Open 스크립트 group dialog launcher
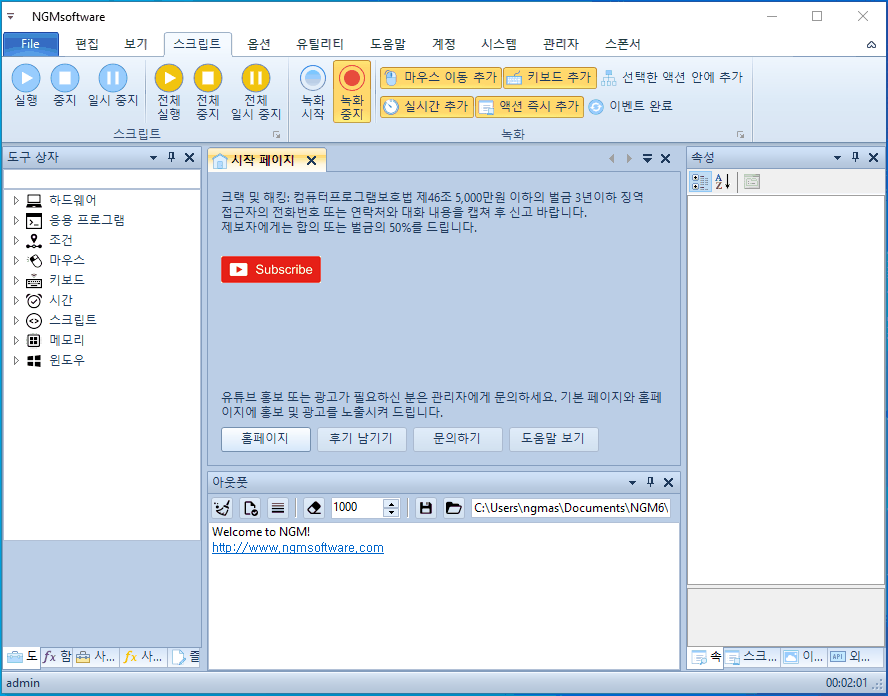This screenshot has height=696, width=888. 276,135
